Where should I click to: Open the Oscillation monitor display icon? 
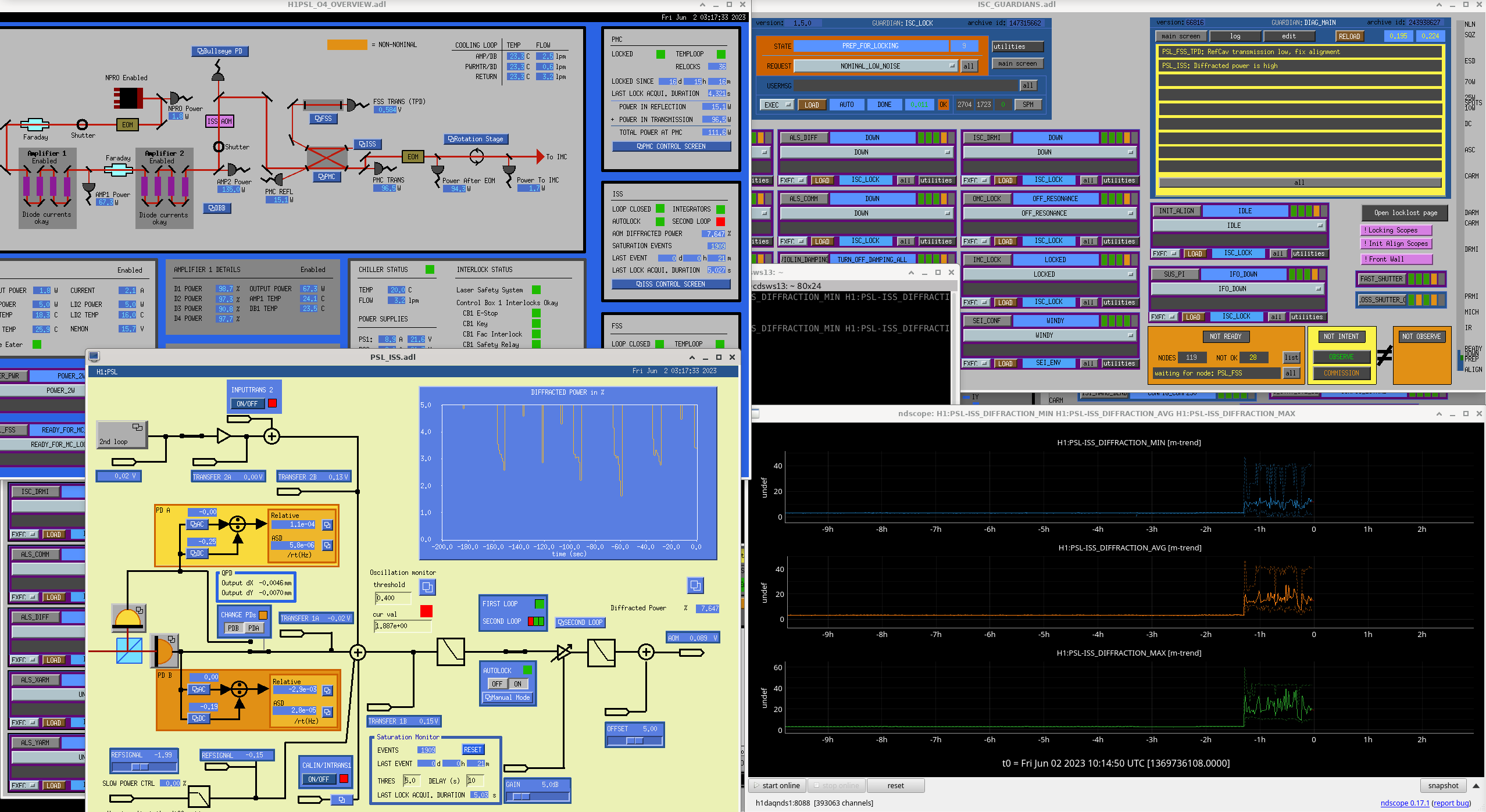pos(427,587)
